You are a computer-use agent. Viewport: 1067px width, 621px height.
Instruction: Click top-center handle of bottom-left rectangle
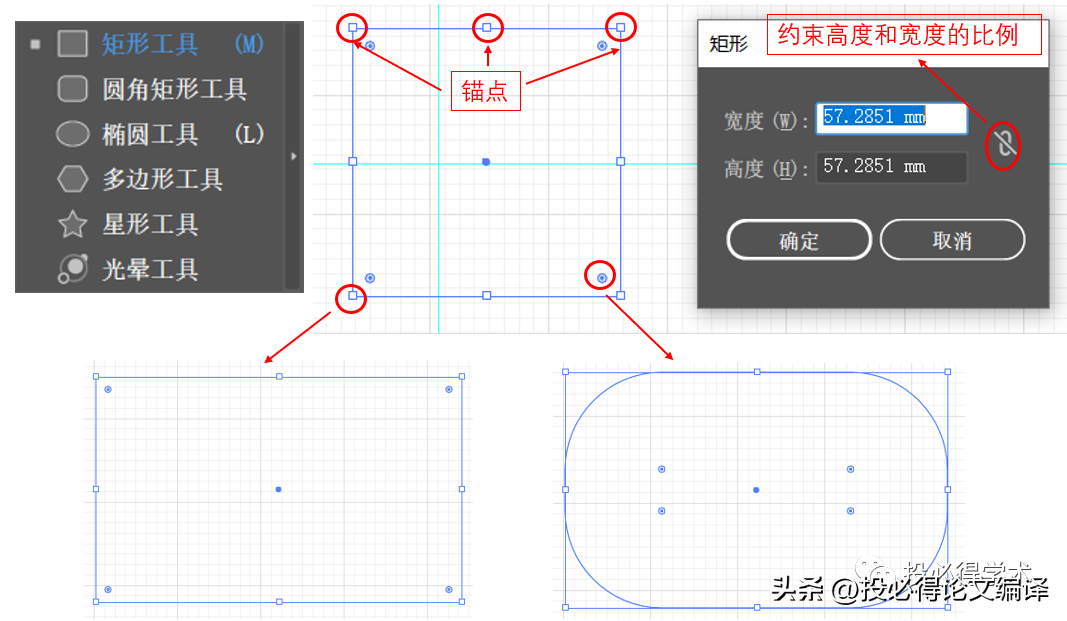click(x=279, y=376)
